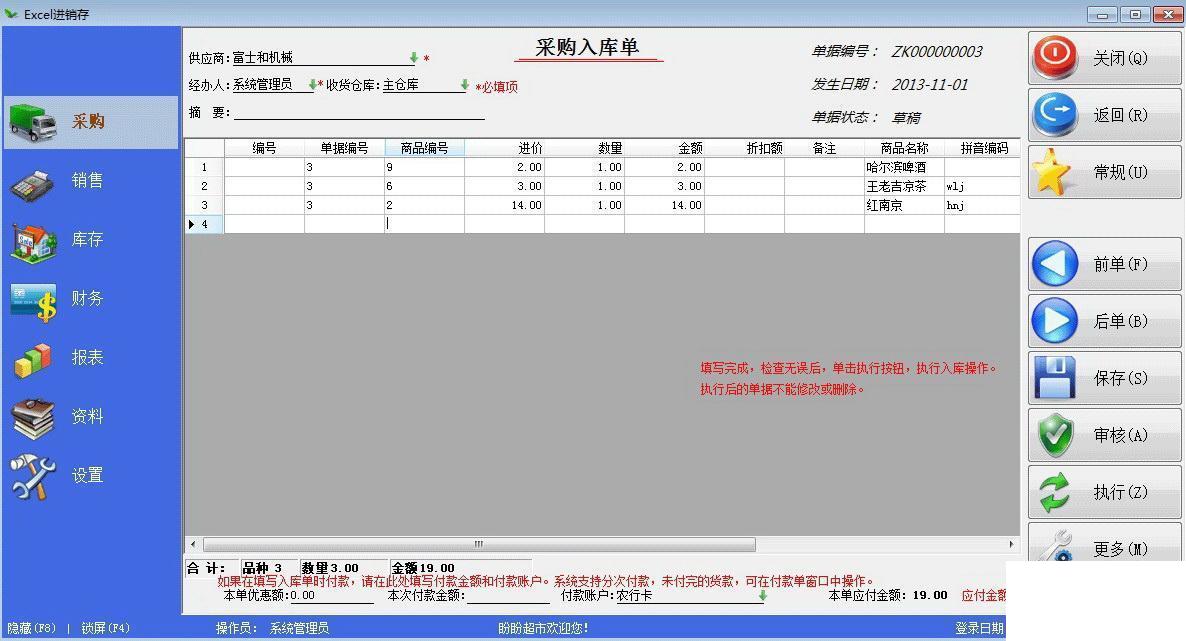Open the 资料 data books icon
The width and height of the screenshot is (1186, 641).
coord(33,418)
